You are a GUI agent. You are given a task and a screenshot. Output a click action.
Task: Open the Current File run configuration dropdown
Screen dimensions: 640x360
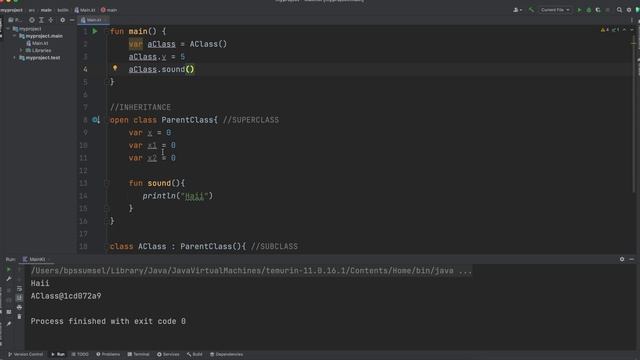coord(555,10)
